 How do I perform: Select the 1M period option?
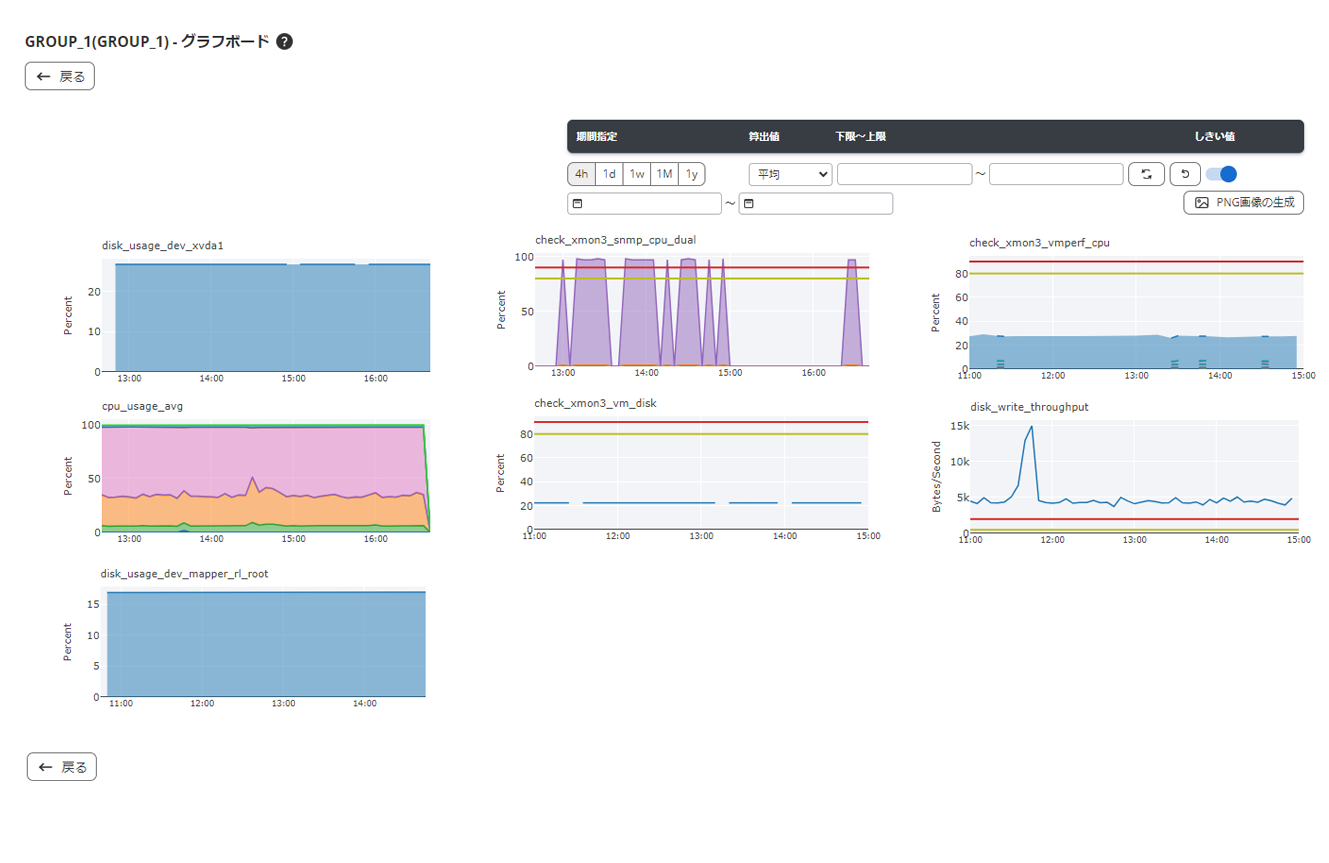[x=664, y=174]
